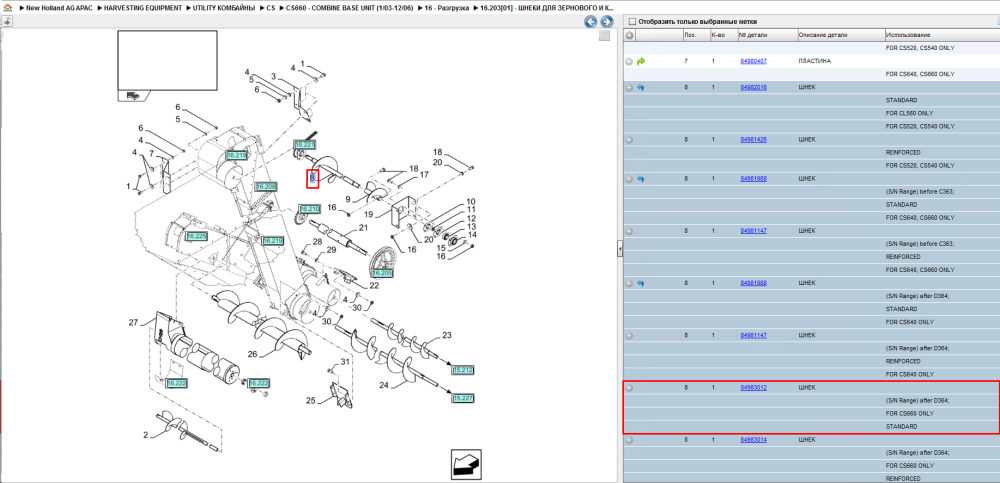Viewport: 1000px width, 483px height.
Task: Open part number 84982016 link
Action: pos(753,87)
